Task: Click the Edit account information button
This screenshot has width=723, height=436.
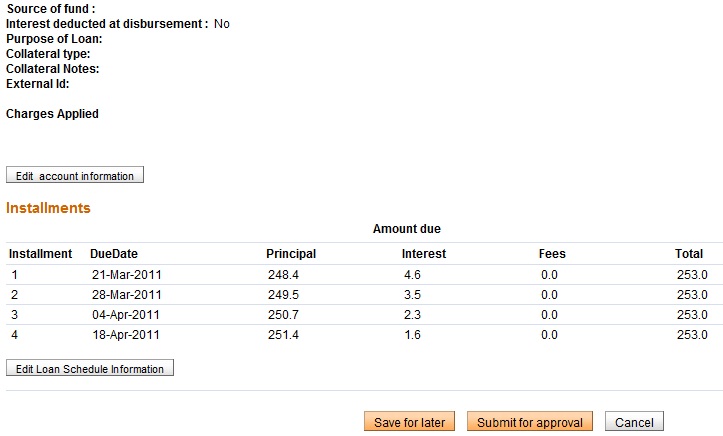Action: click(75, 176)
